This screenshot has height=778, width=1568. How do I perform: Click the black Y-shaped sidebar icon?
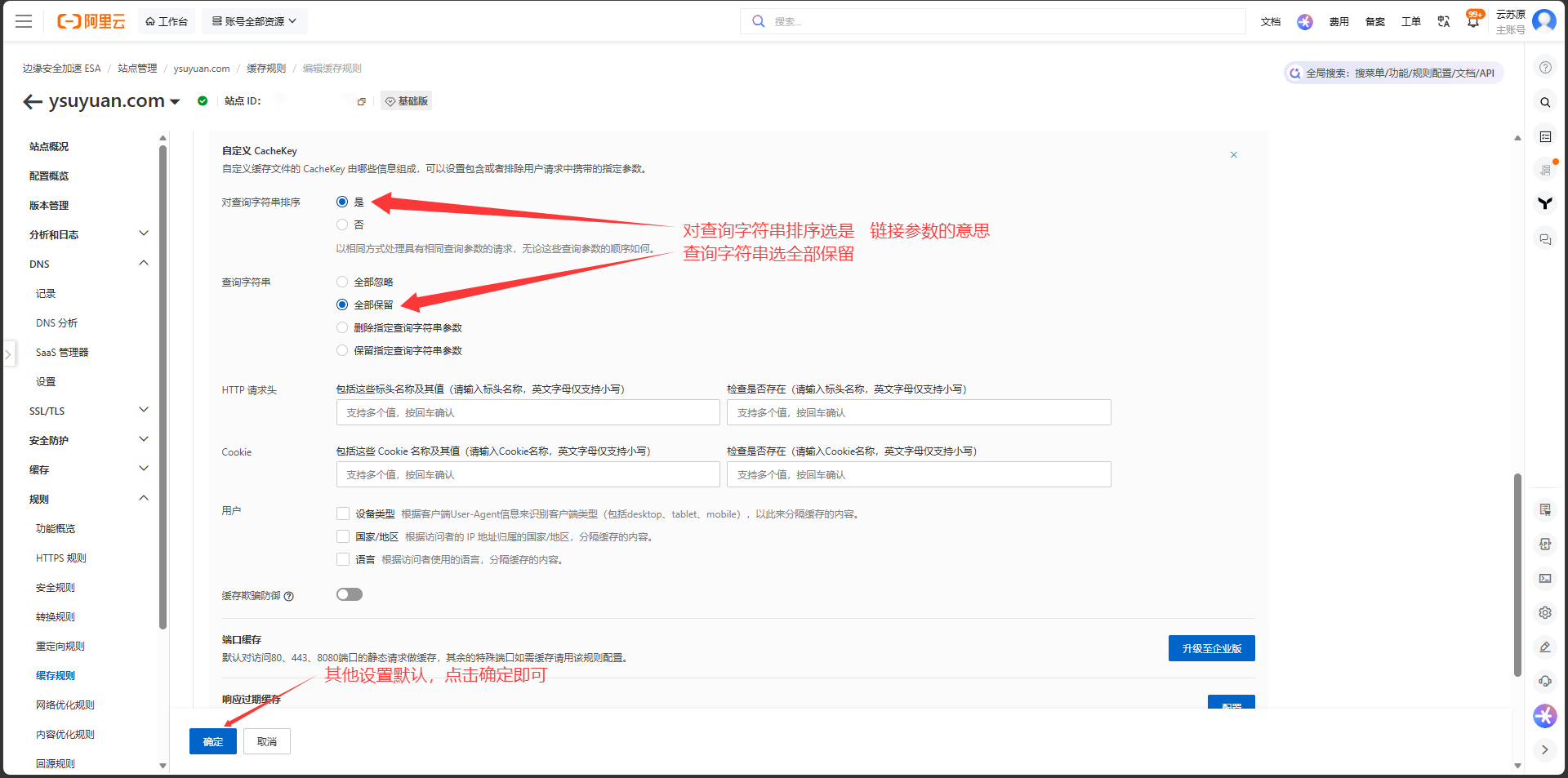pyautogui.click(x=1545, y=203)
